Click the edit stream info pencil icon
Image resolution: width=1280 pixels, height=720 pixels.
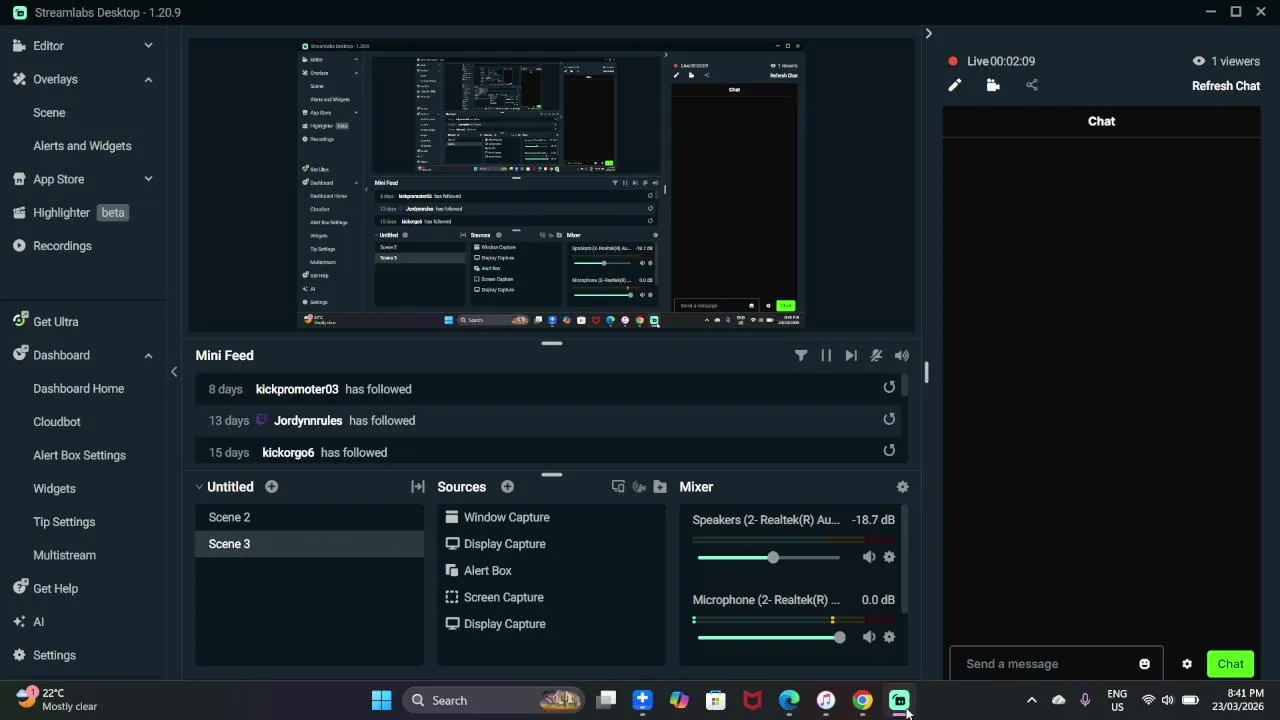pyautogui.click(x=955, y=86)
